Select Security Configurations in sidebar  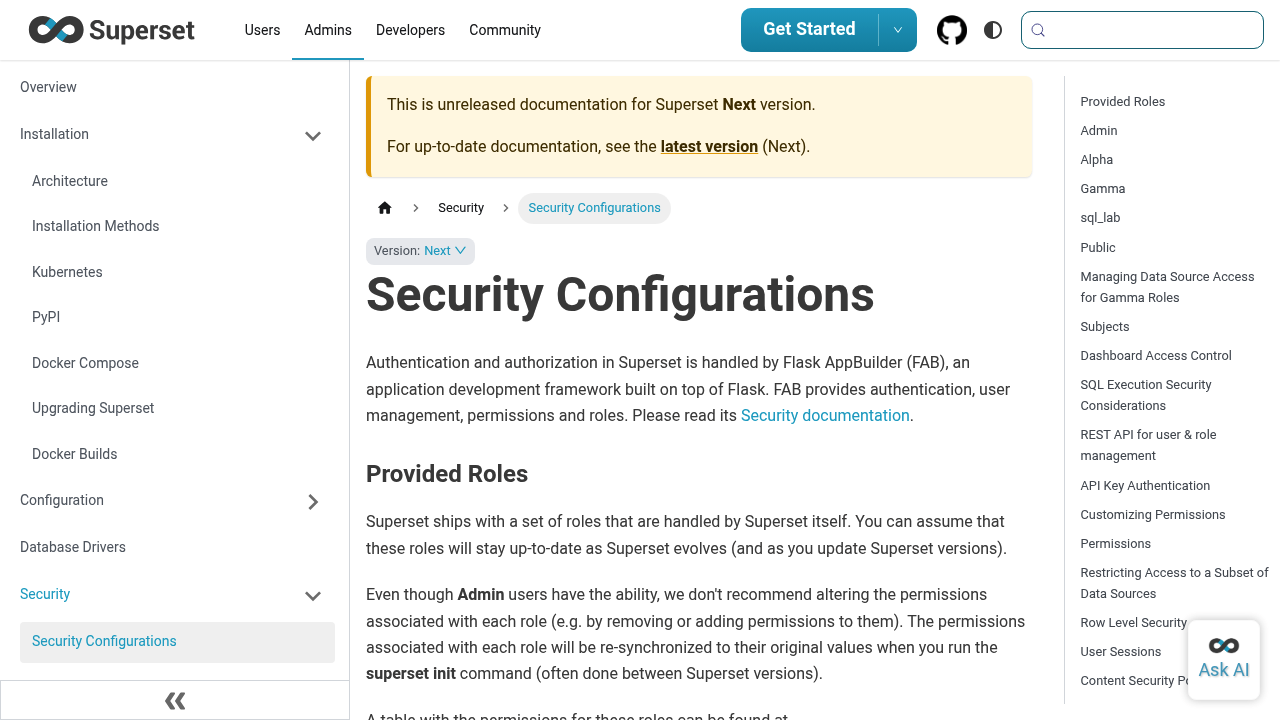point(177,642)
